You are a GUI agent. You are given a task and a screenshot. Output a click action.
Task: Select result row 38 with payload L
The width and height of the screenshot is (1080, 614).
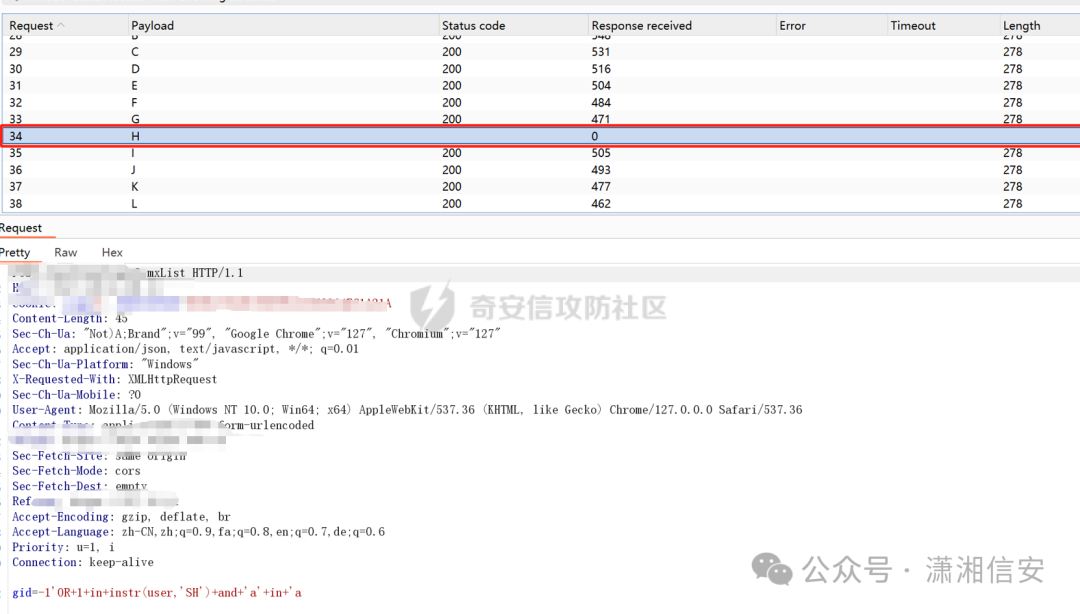pos(540,203)
